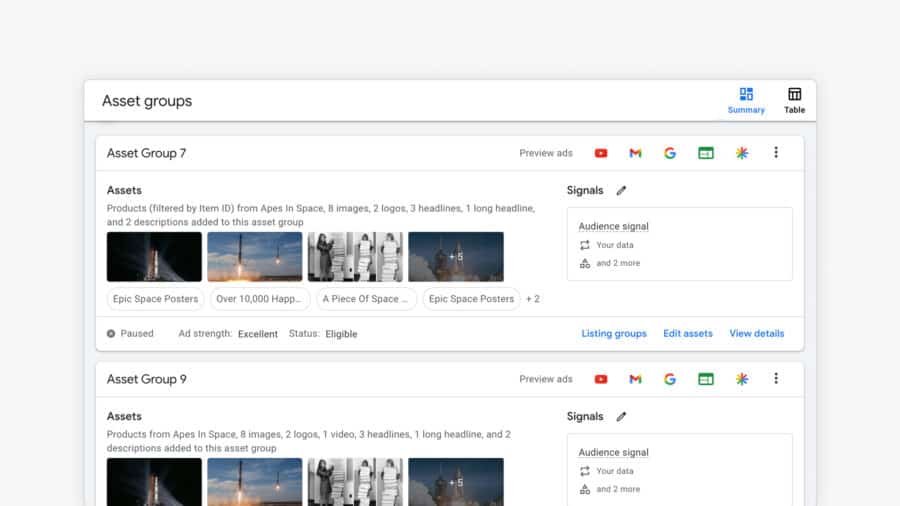Viewport: 900px width, 506px height.
Task: Preview Discover ad for Asset Group 7
Action: [x=741, y=153]
